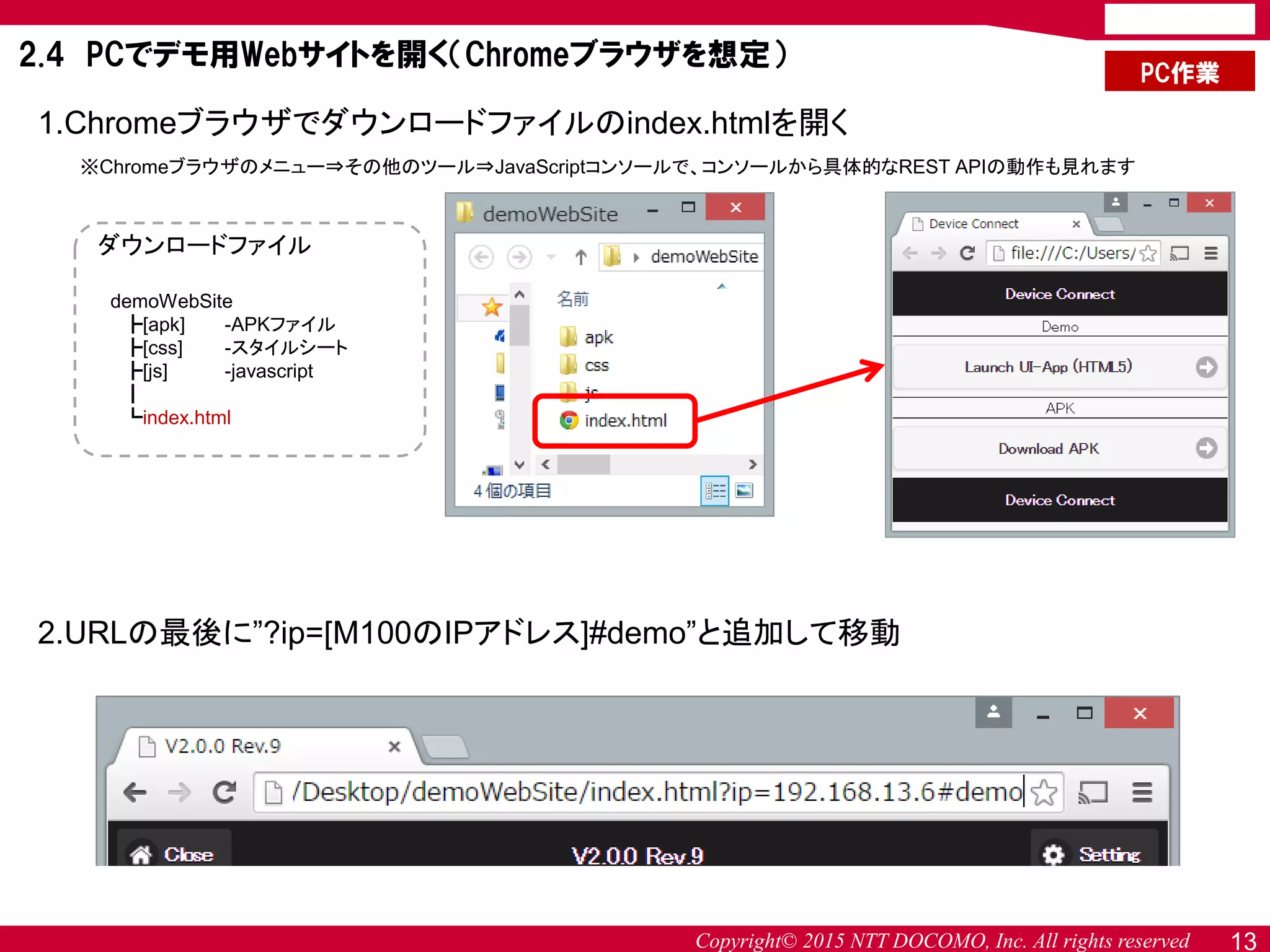Select Favorites star in explorer sidebar
The height and width of the screenshot is (952, 1270).
491,306
